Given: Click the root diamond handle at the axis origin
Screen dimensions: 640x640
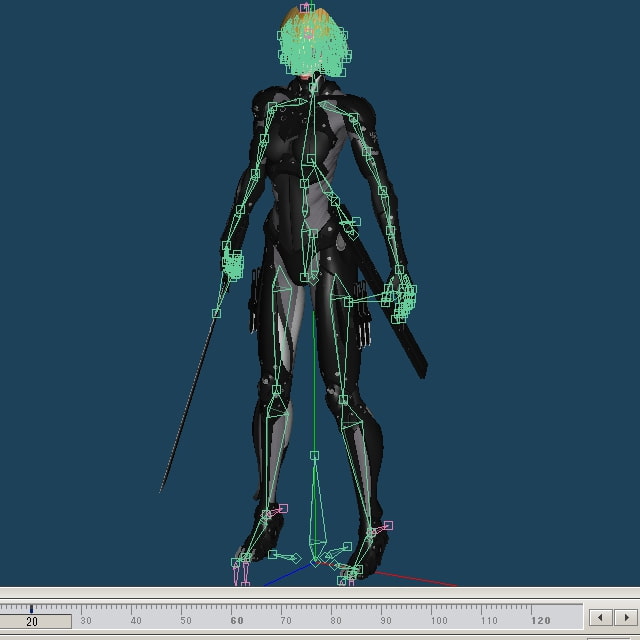Looking at the screenshot, I should tap(316, 563).
